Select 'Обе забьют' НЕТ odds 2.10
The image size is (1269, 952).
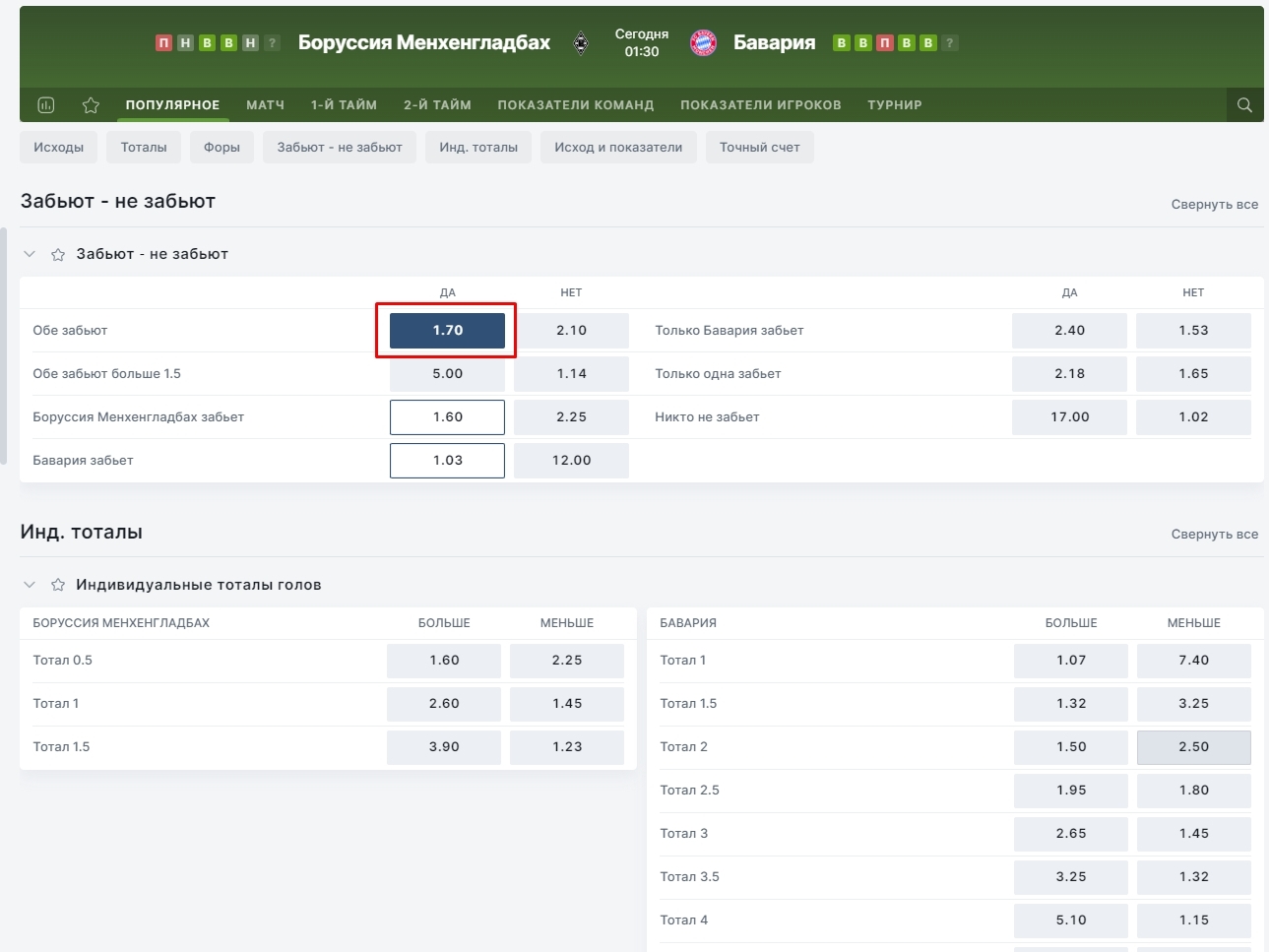[x=571, y=331]
